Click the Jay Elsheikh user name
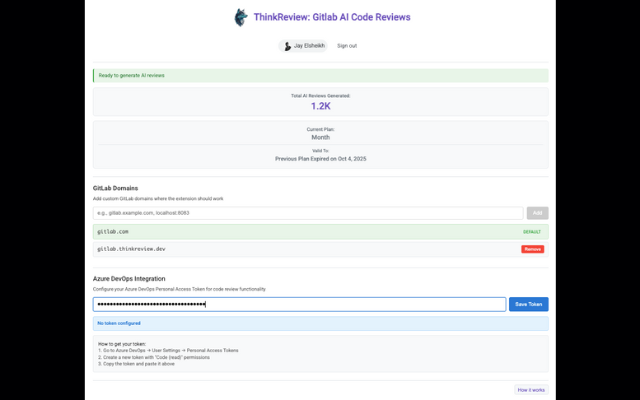The height and width of the screenshot is (400, 640). pos(309,46)
